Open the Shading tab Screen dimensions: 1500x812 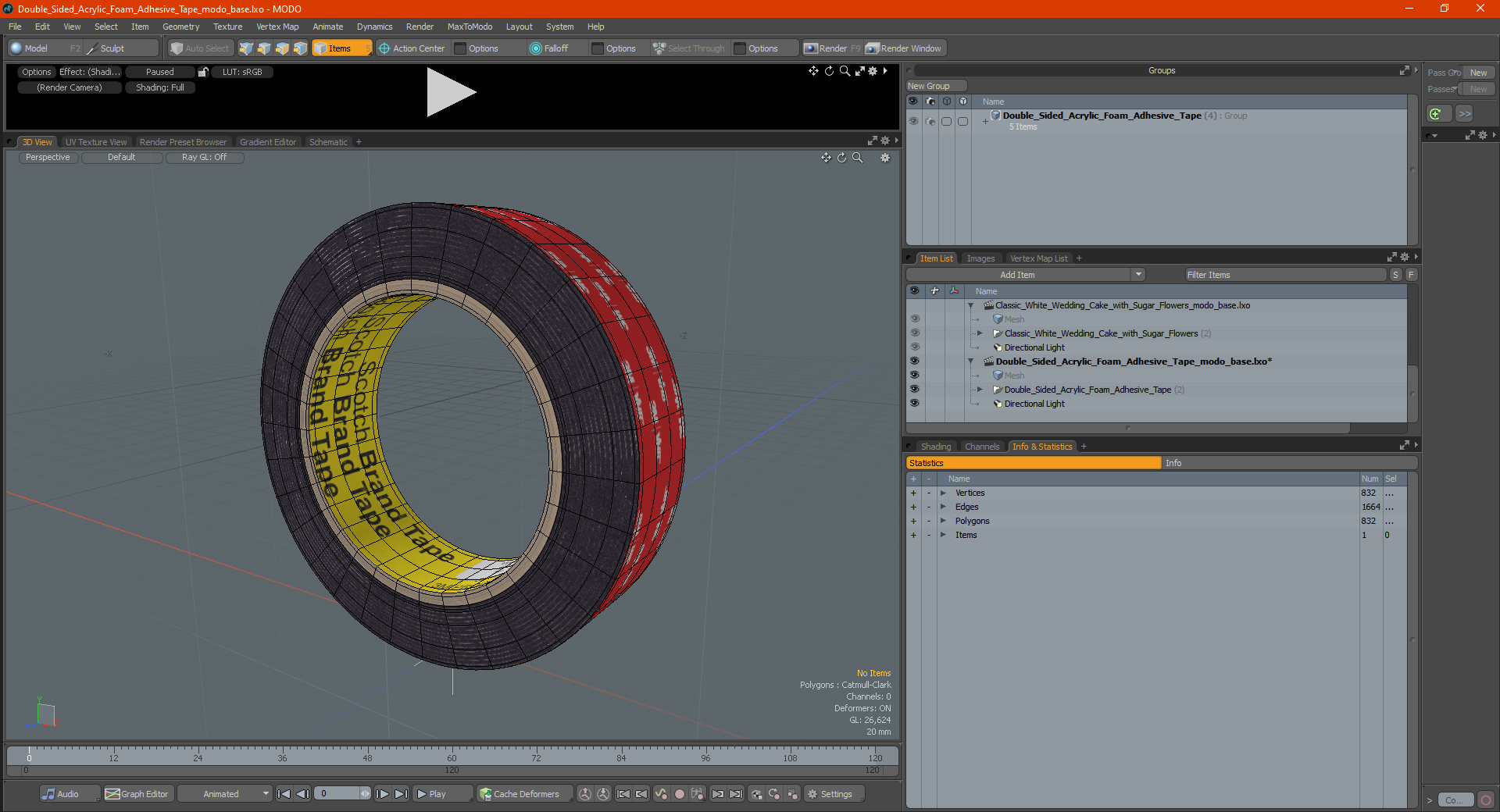[x=936, y=447]
